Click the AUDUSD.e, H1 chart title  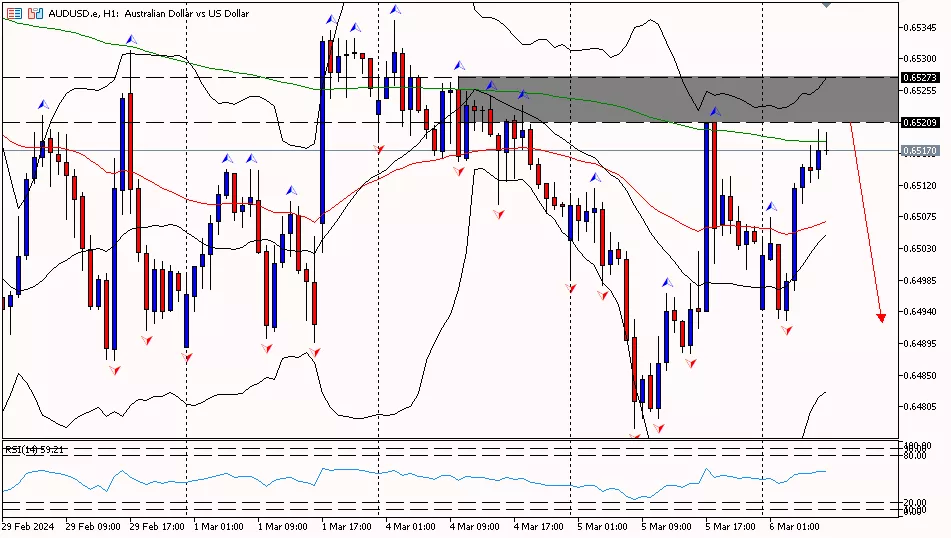(x=149, y=13)
